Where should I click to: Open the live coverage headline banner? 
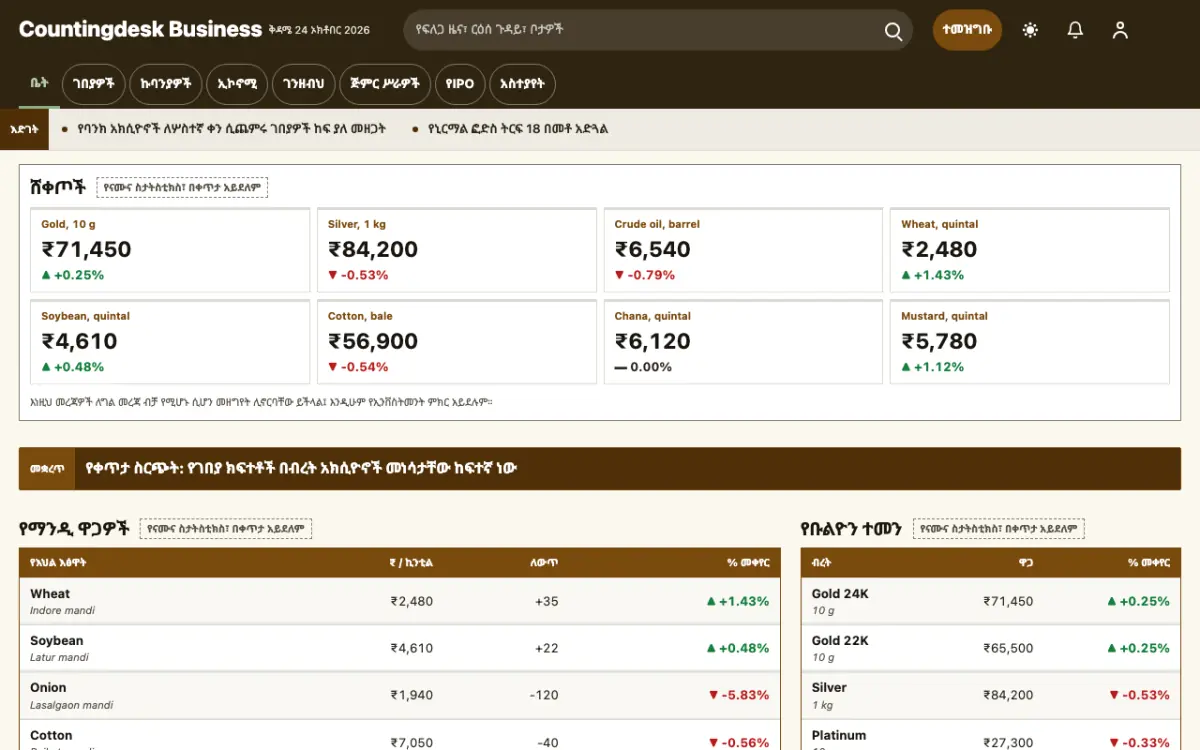pyautogui.click(x=600, y=468)
